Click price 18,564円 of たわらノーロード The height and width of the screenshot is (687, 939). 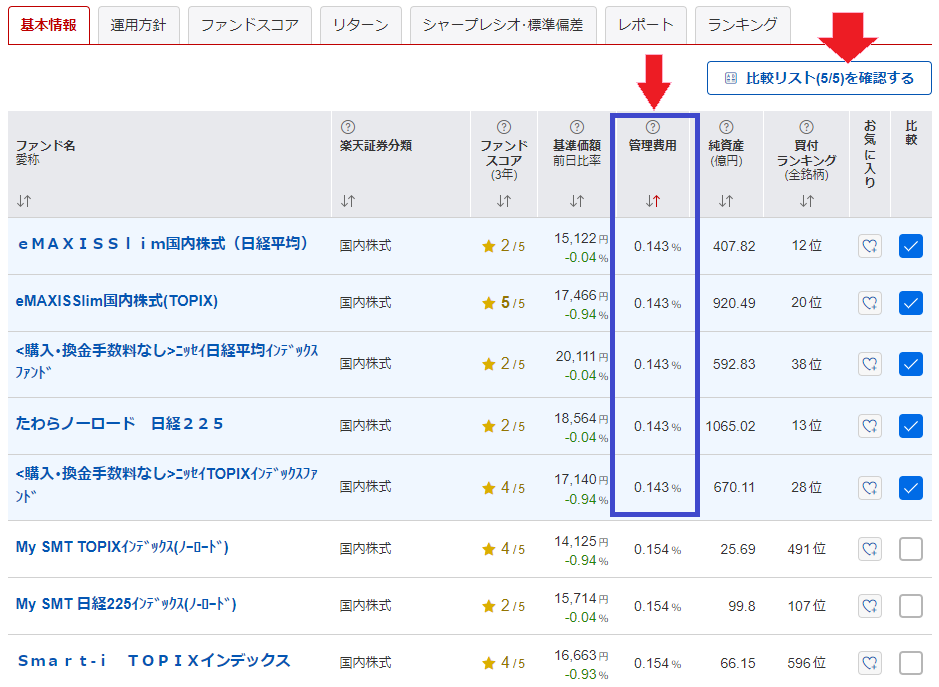(x=581, y=418)
